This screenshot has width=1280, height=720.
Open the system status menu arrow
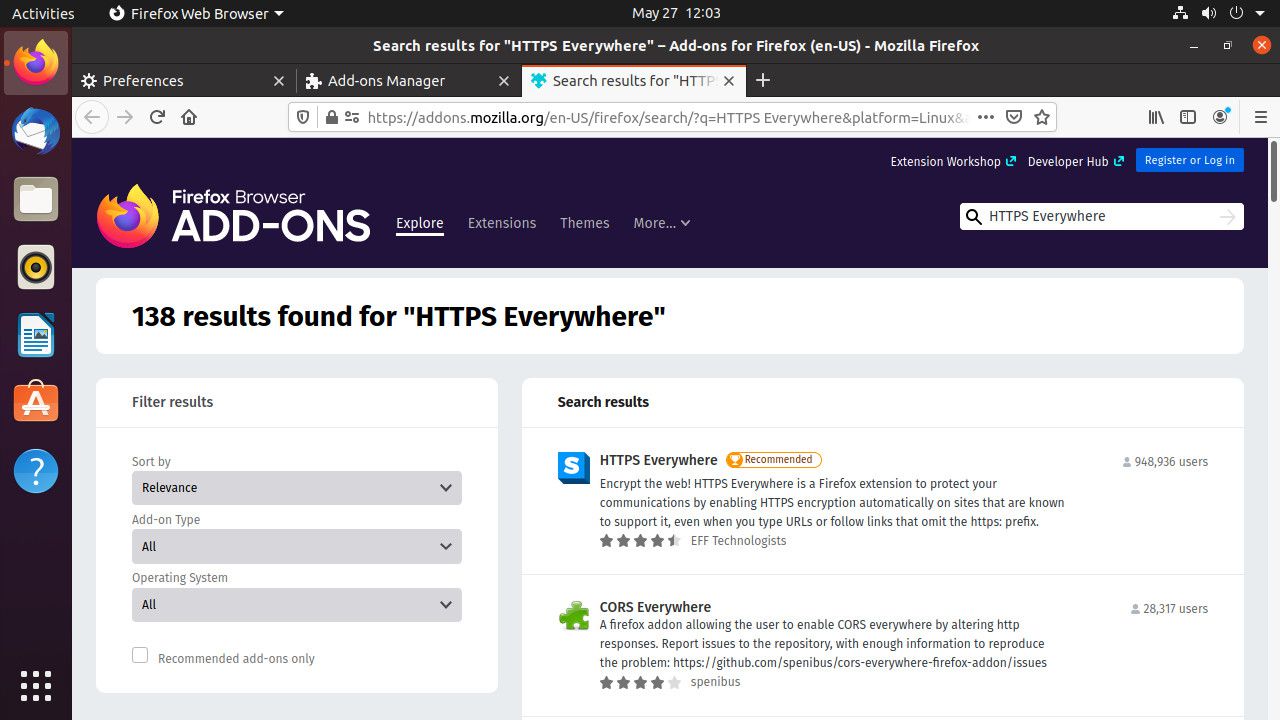[1262, 13]
